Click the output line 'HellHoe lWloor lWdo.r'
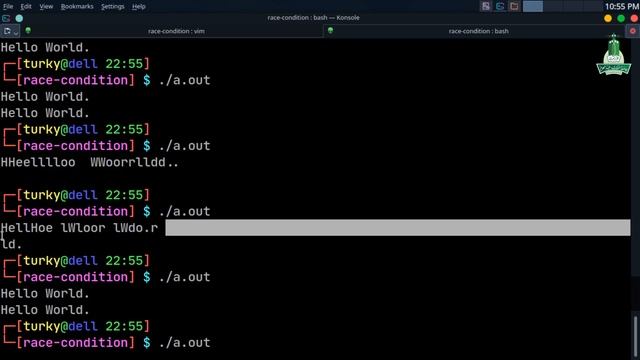This screenshot has height=360, width=640. [79, 228]
